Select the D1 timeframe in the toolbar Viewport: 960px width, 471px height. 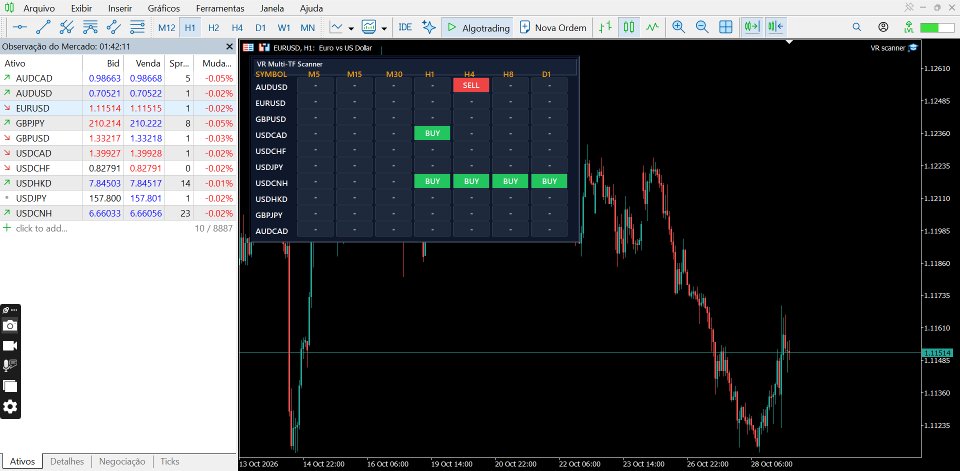pos(260,27)
